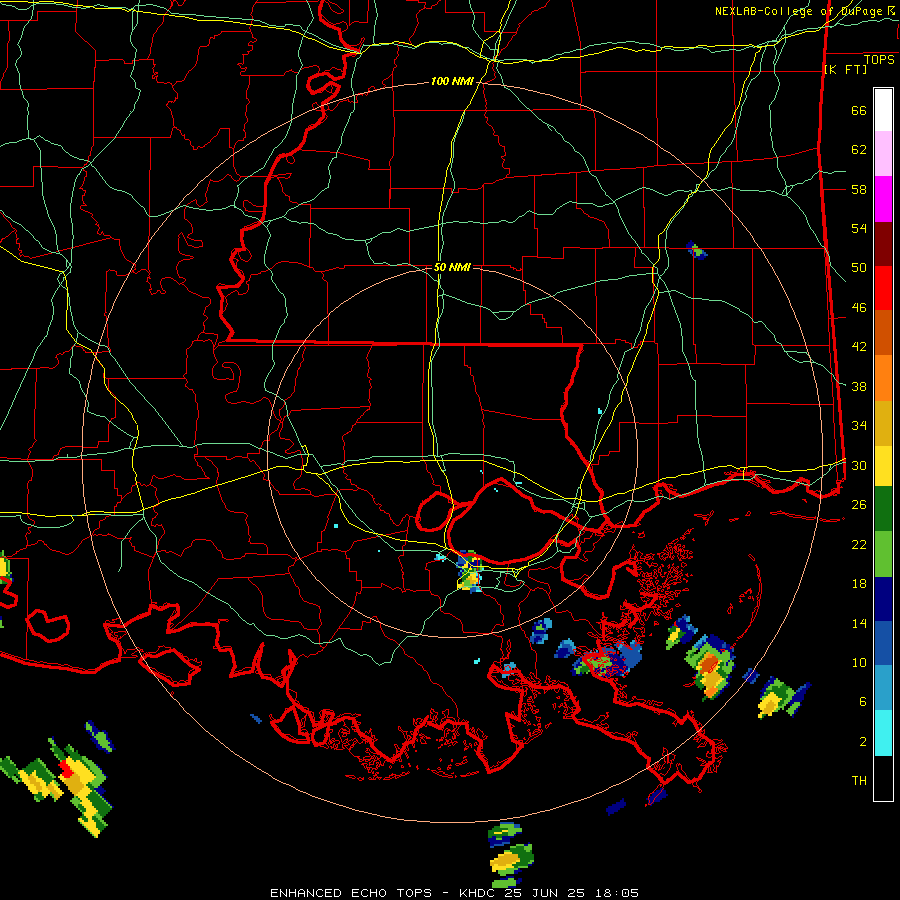900x900 pixels.
Task: Click the "50" legend value label
Action: 859,268
